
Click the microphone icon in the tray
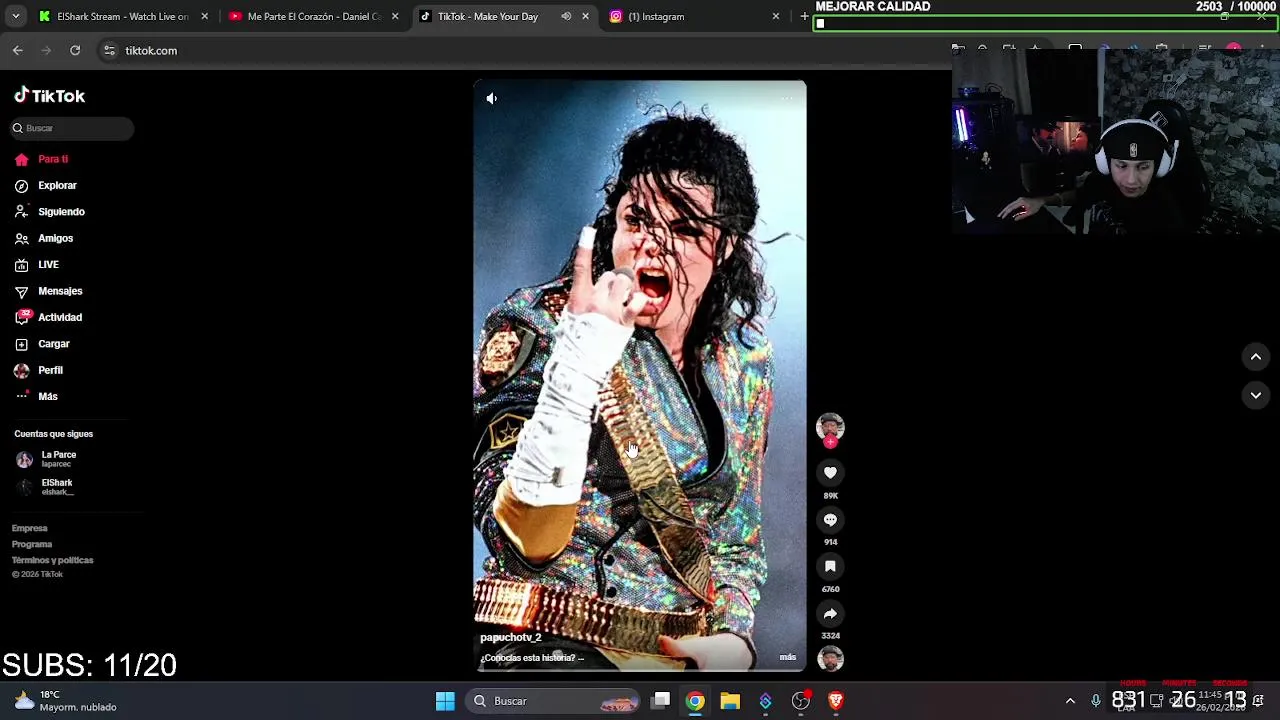click(1096, 701)
